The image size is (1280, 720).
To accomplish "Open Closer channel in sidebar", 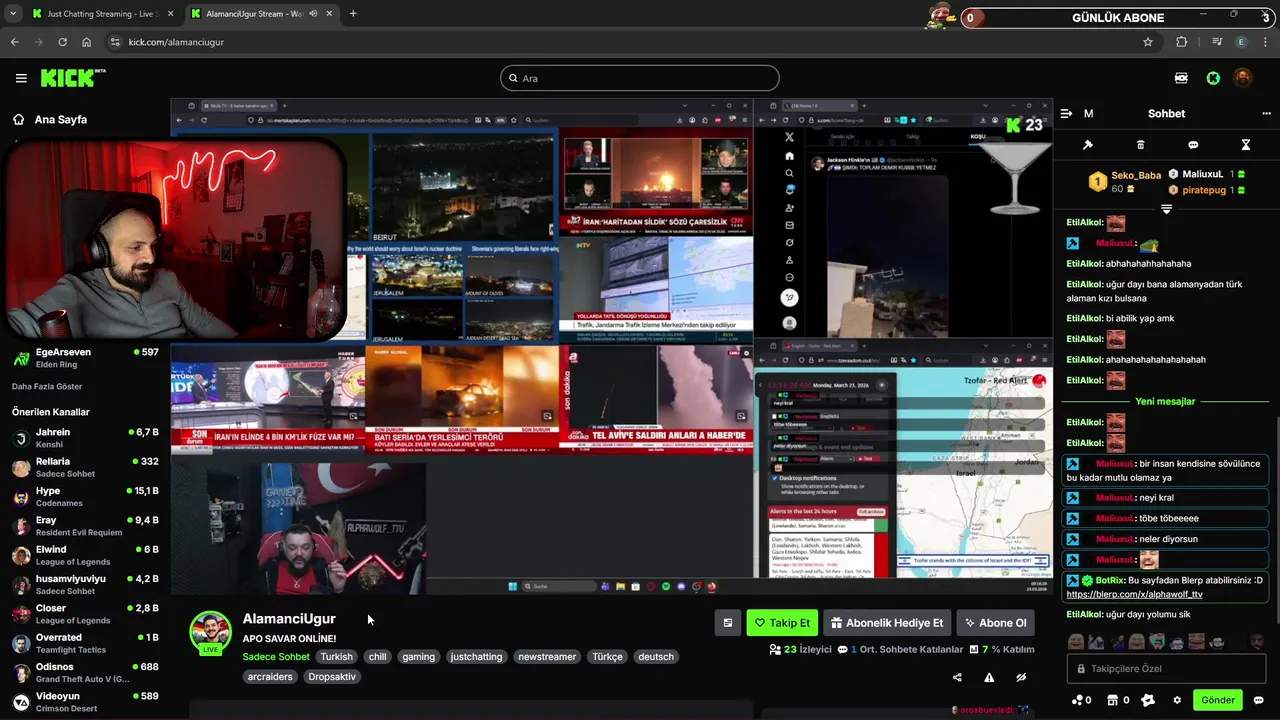I will click(x=85, y=614).
